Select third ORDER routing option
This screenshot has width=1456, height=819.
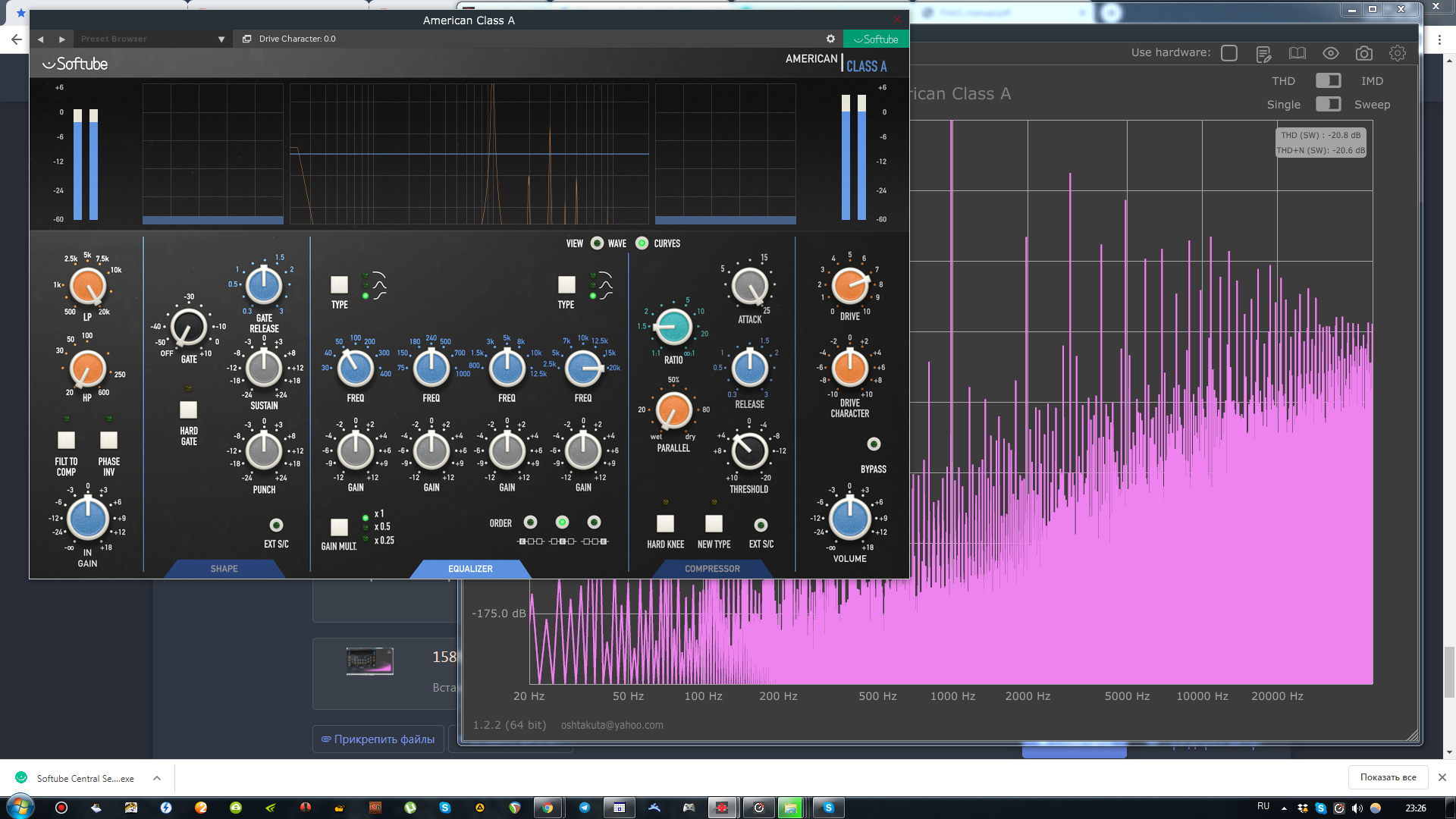click(x=594, y=522)
